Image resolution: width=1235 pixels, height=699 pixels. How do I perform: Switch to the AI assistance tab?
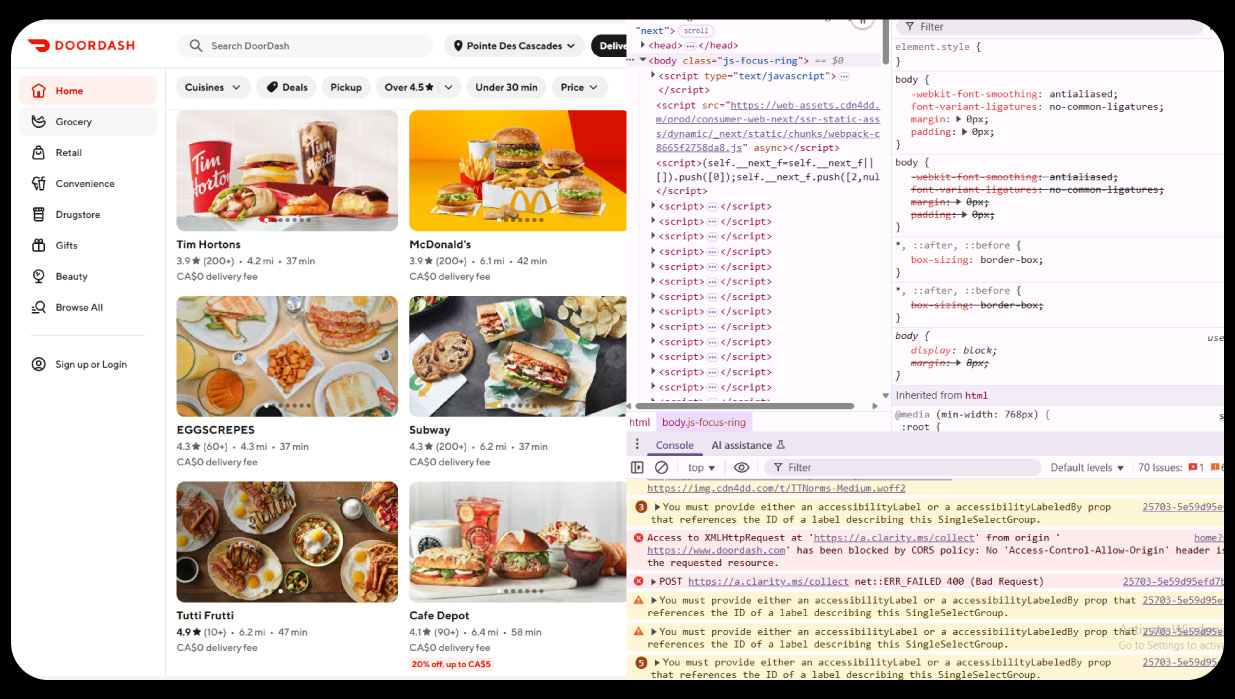[747, 446]
